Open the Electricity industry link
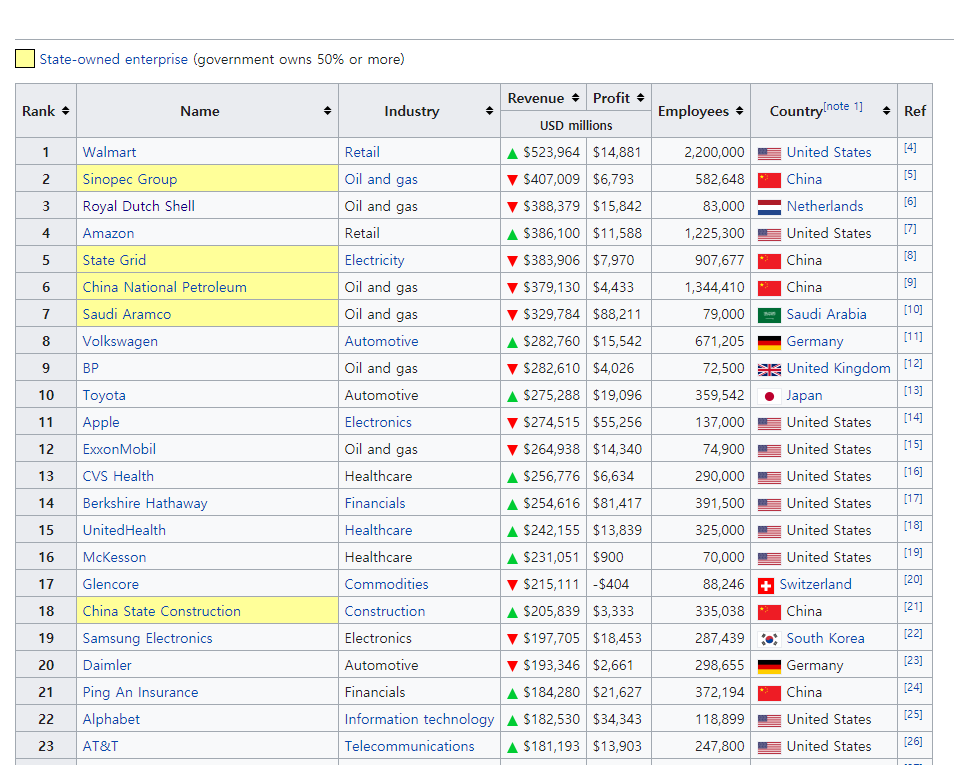This screenshot has width=954, height=765. pos(374,260)
